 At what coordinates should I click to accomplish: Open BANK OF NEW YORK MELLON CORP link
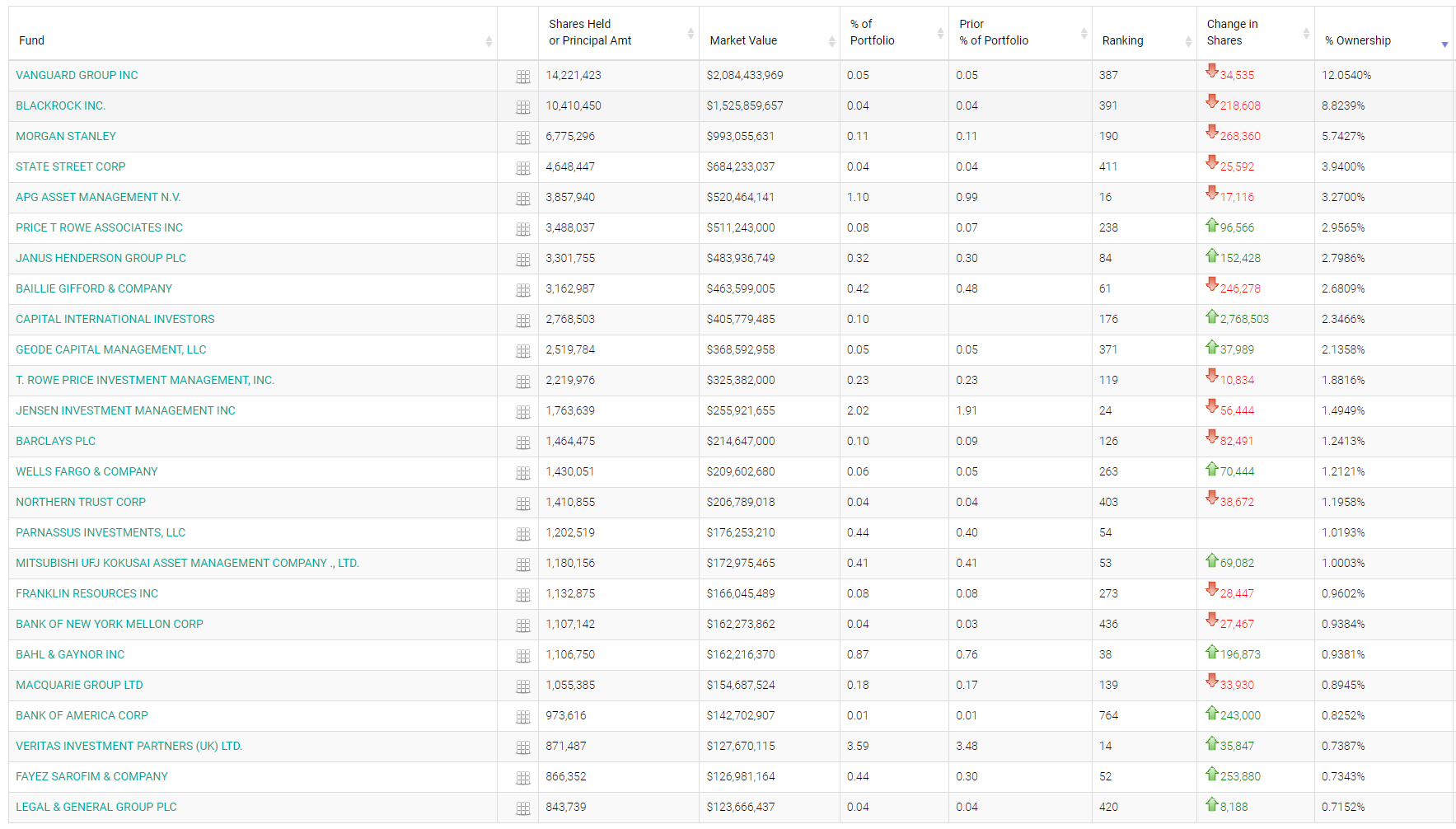(110, 624)
